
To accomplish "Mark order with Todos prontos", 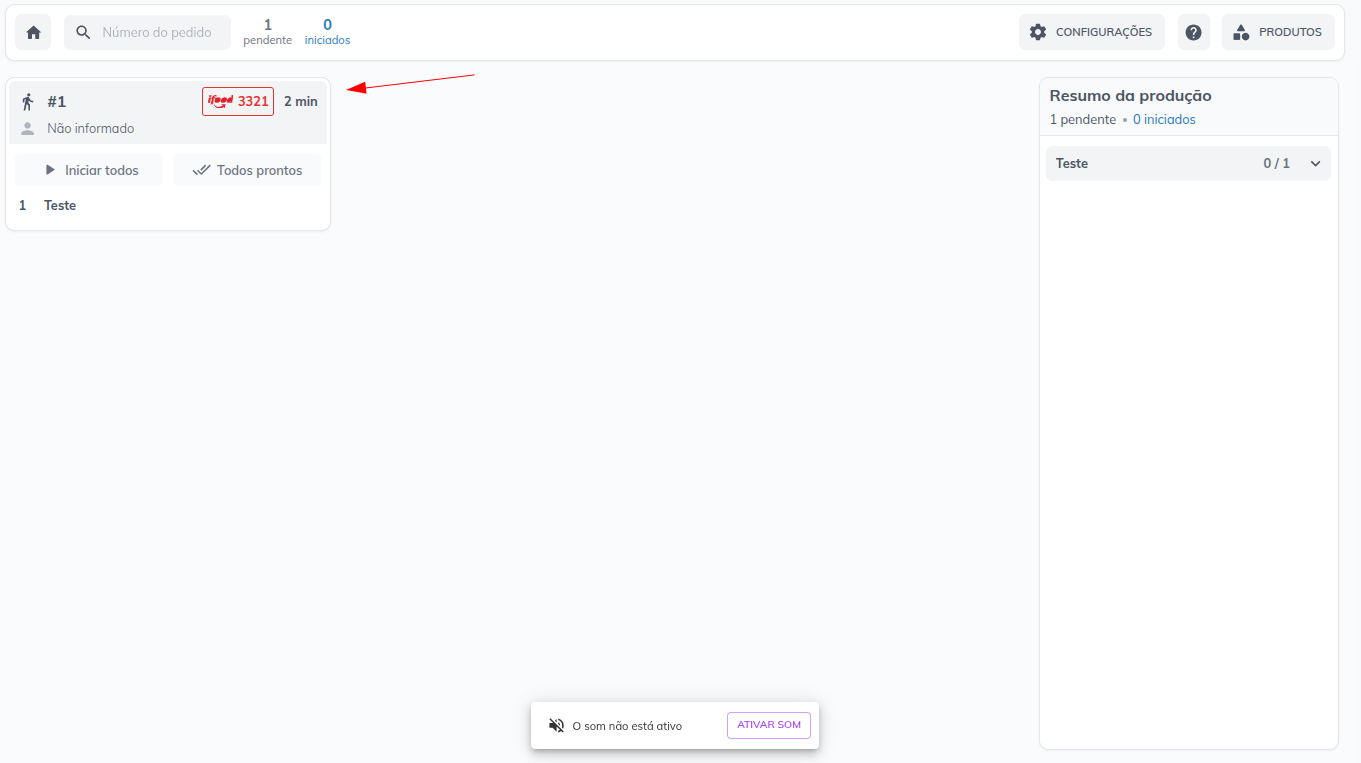I will [x=247, y=170].
